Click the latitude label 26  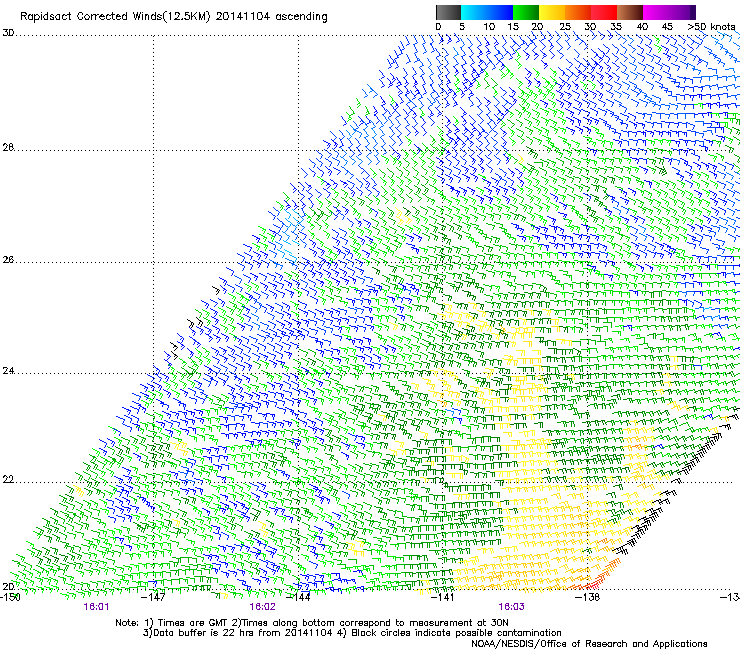coord(8,260)
